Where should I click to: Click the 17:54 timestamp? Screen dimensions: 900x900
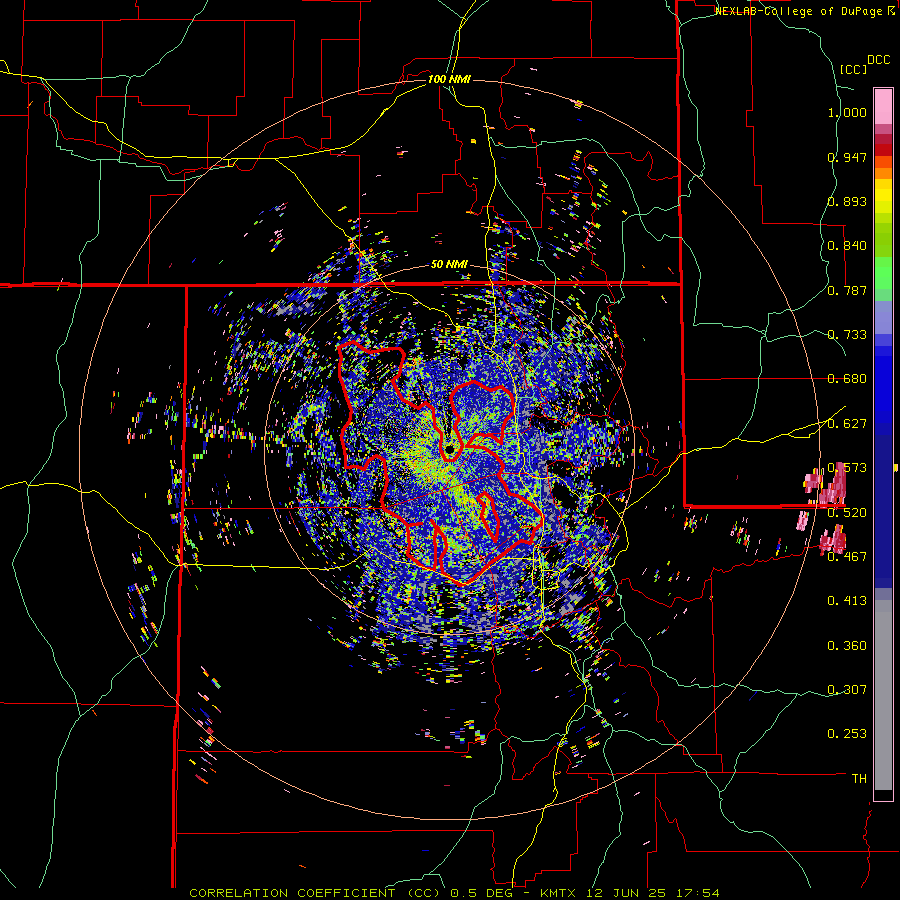click(697, 893)
